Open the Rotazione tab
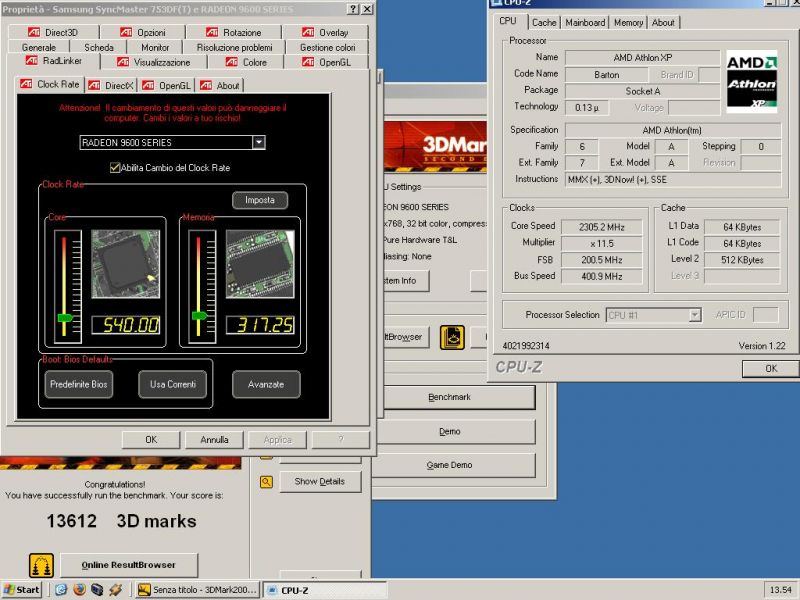The image size is (800, 600). (234, 32)
